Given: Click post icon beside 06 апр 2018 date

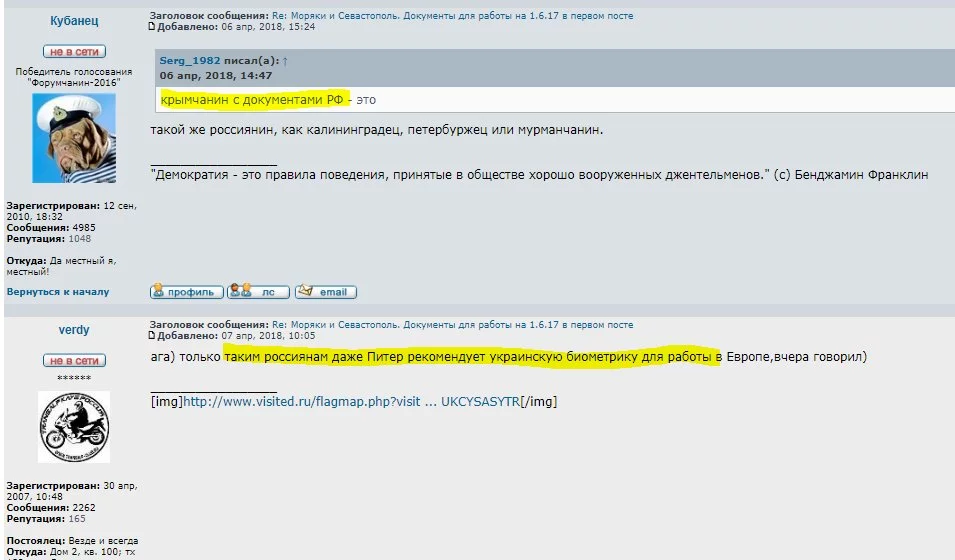Looking at the screenshot, I should [152, 27].
